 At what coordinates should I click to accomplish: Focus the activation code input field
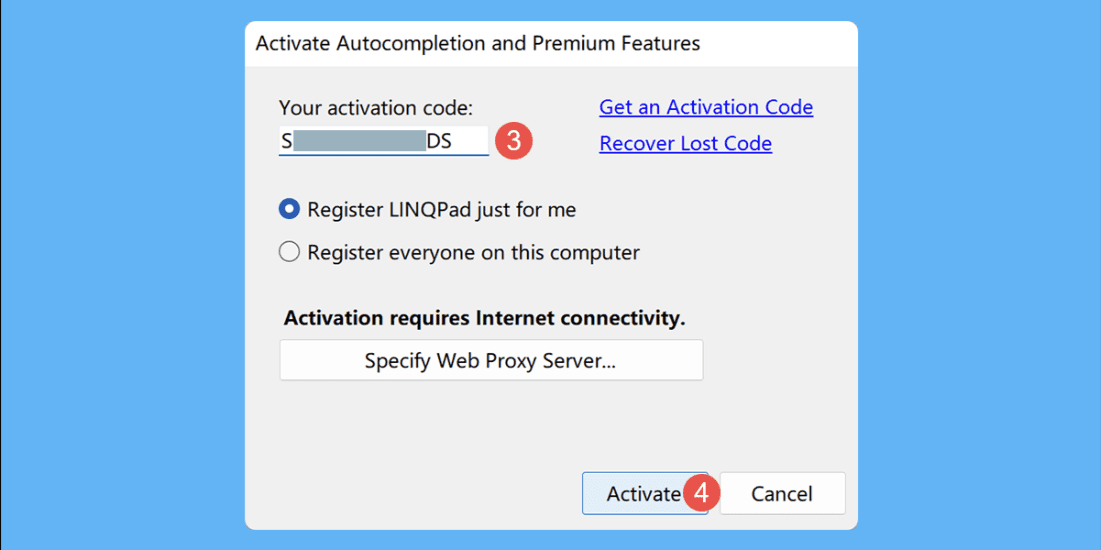click(x=383, y=141)
